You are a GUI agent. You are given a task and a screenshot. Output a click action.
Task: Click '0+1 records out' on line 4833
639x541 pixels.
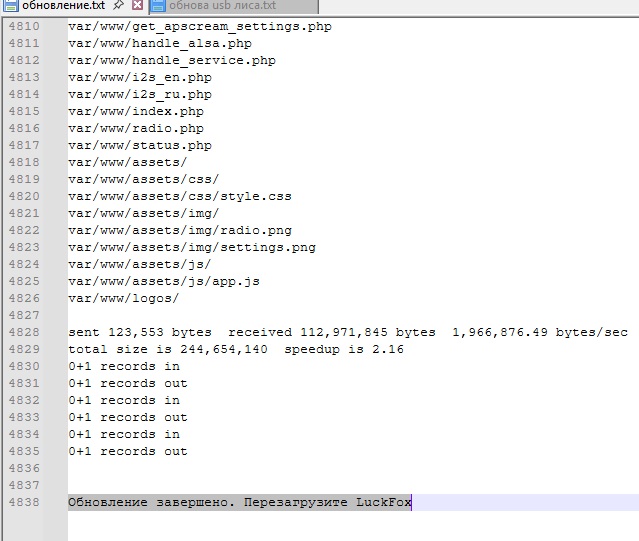click(x=128, y=418)
